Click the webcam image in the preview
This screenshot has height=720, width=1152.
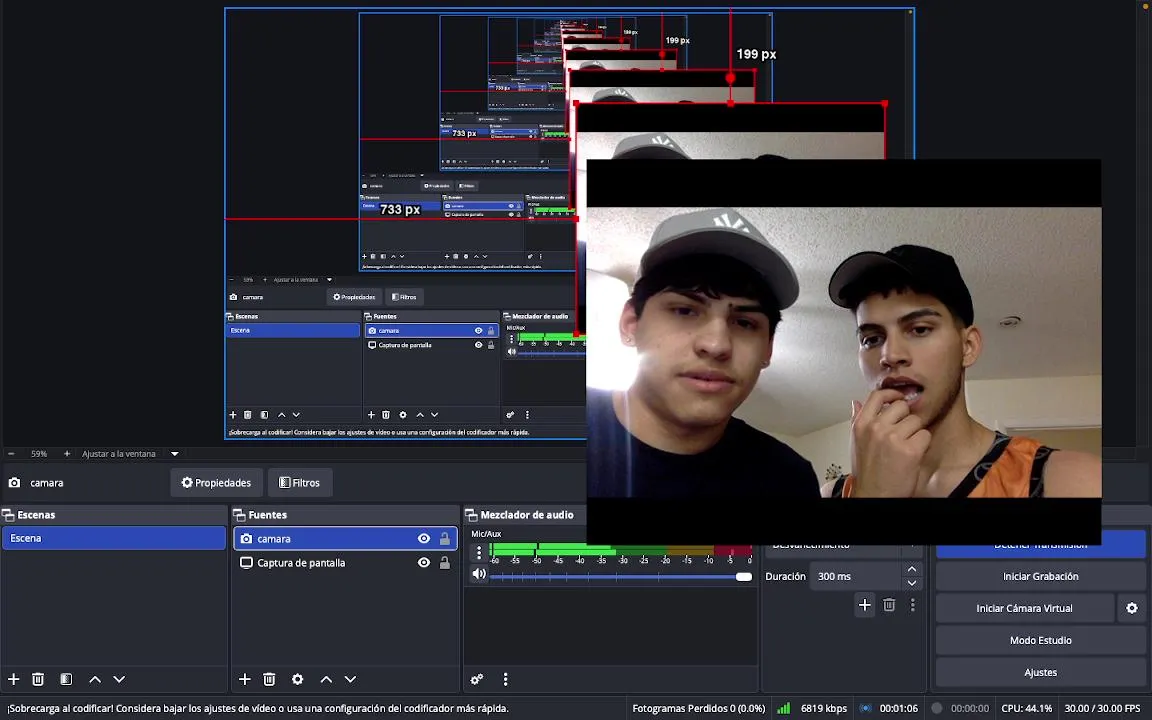pyautogui.click(x=843, y=352)
